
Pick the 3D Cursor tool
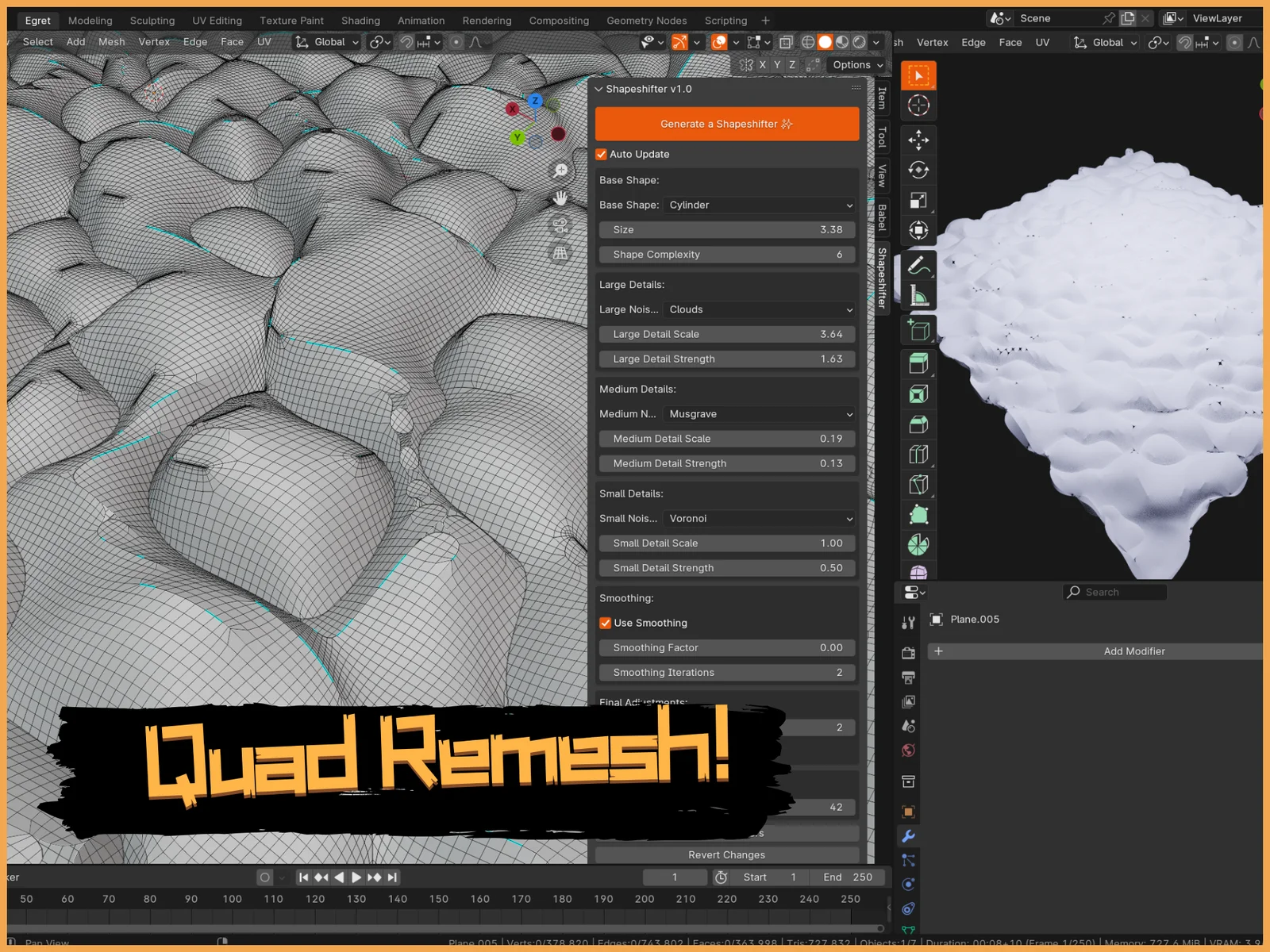tap(918, 106)
